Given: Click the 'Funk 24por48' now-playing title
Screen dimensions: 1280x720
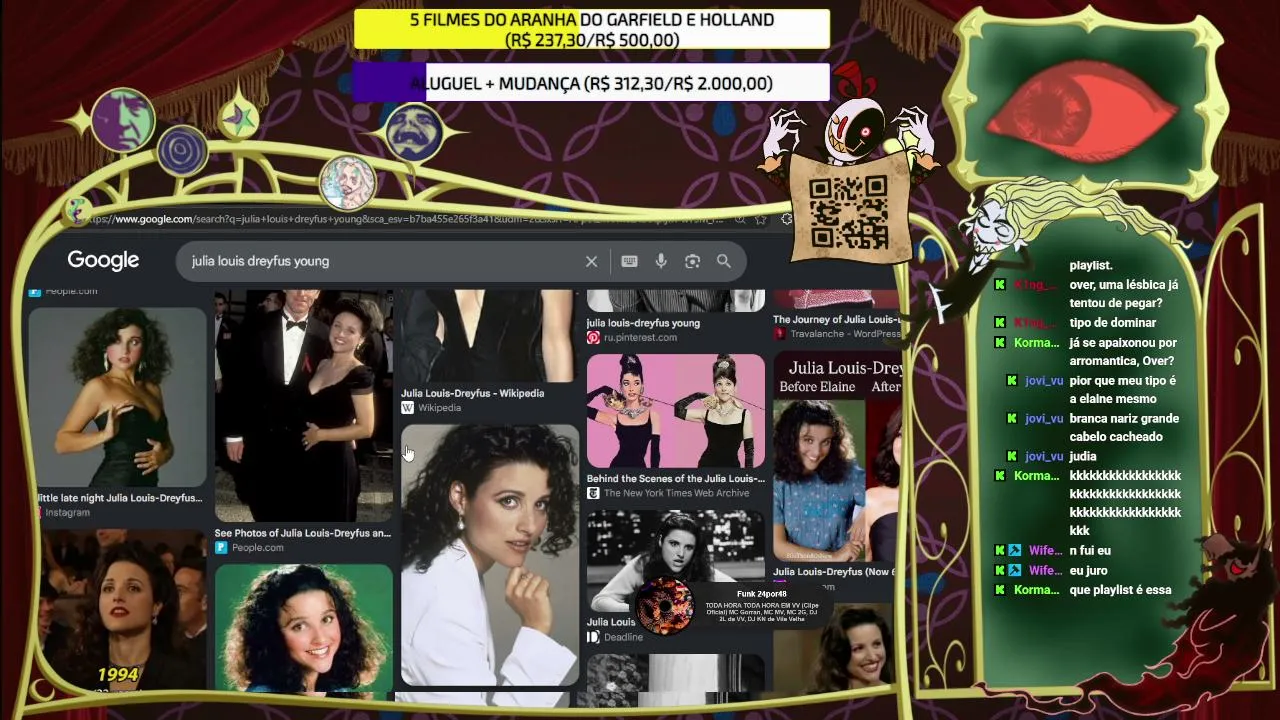Looking at the screenshot, I should click(762, 595).
